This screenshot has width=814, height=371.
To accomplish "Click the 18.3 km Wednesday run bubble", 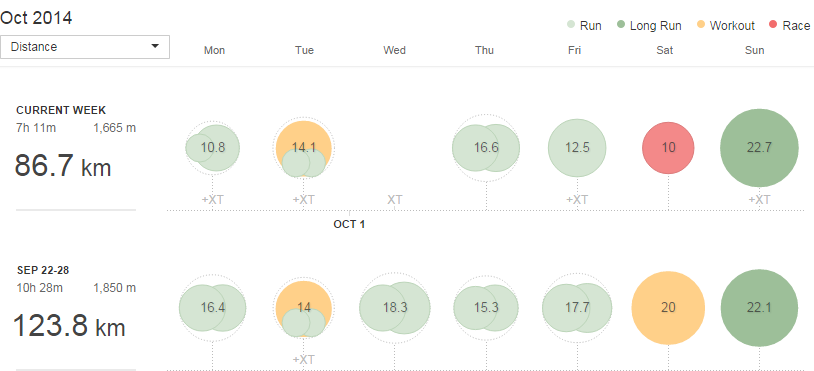I will coord(395,308).
